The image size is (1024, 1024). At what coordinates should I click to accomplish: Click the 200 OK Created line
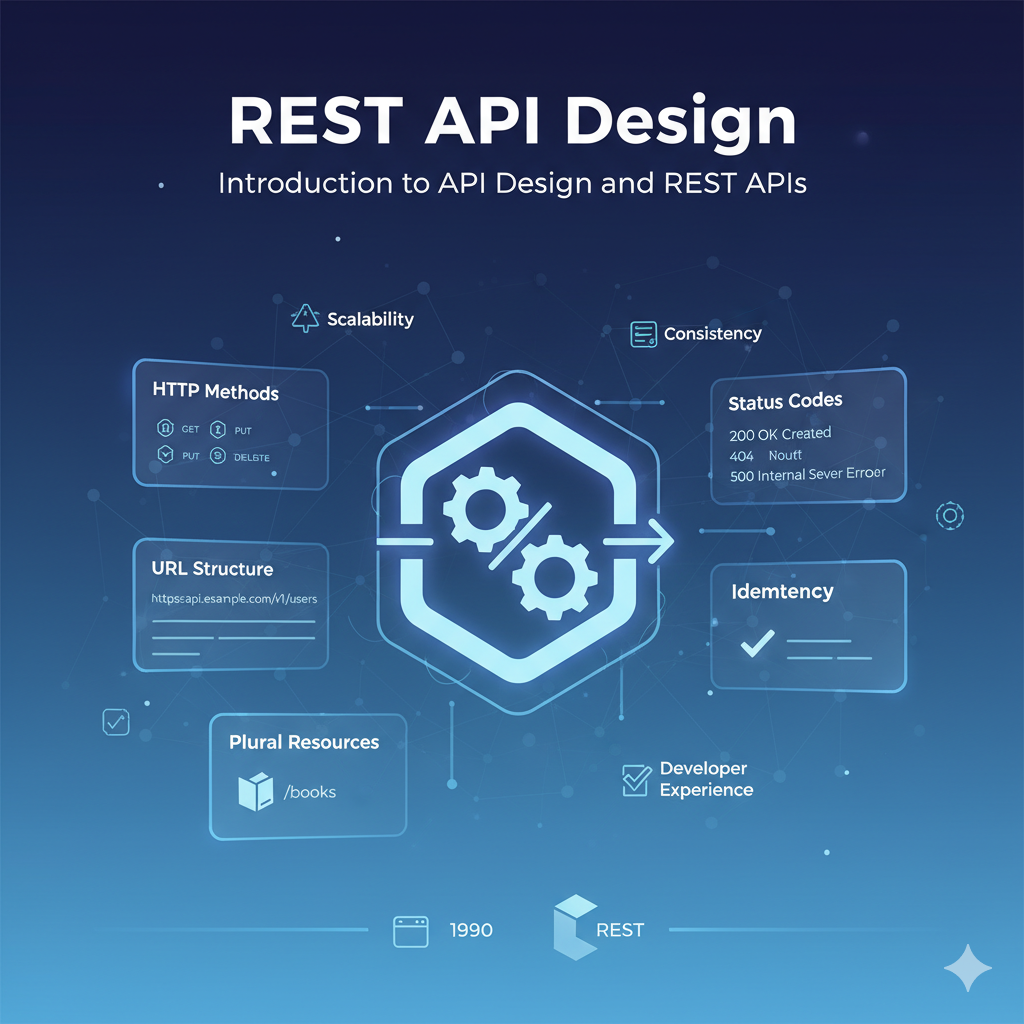coord(780,434)
